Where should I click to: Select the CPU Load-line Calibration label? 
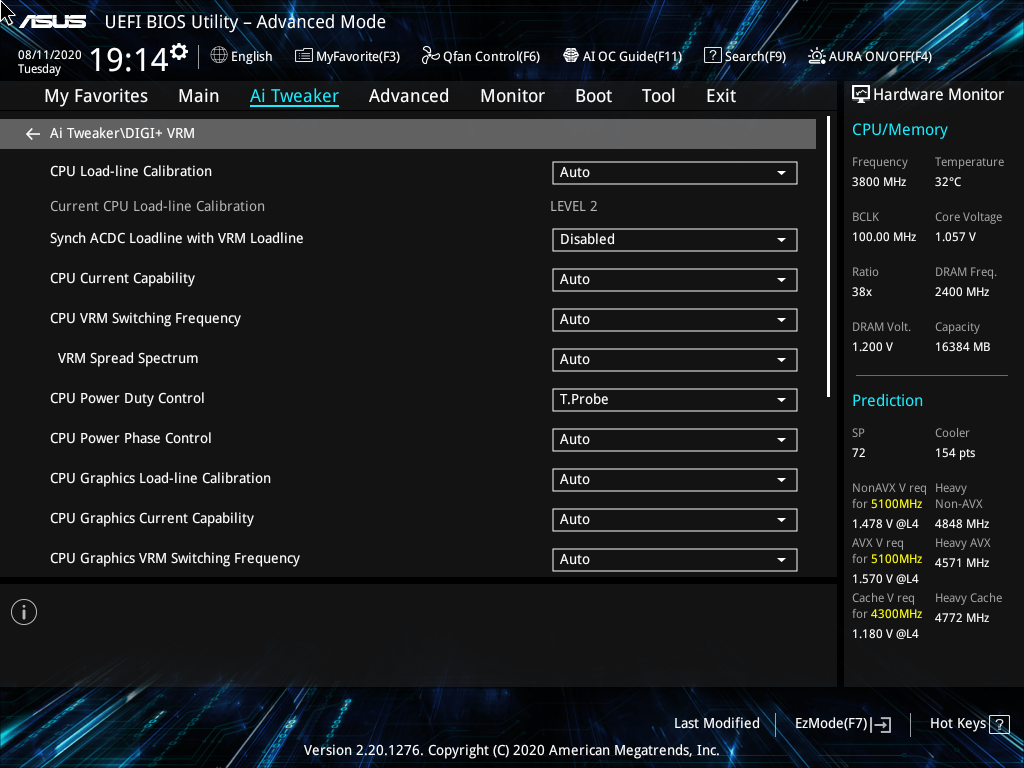[131, 171]
